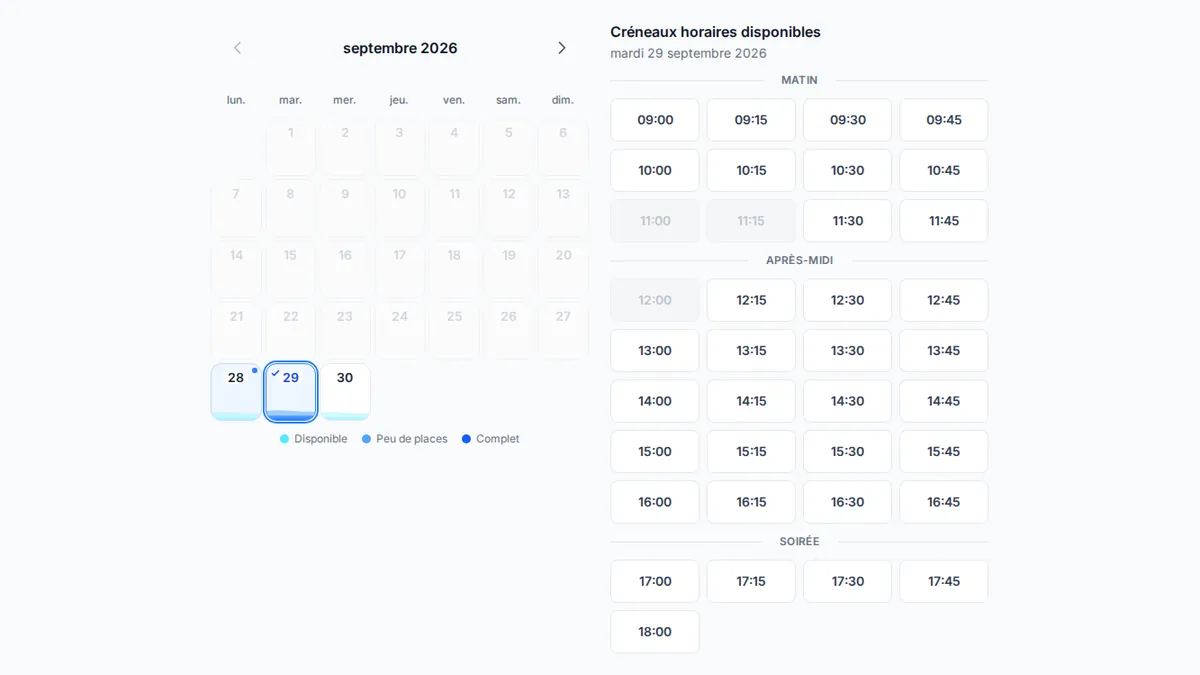Select September 29 in the calendar
This screenshot has height=675, width=1200.
291,392
